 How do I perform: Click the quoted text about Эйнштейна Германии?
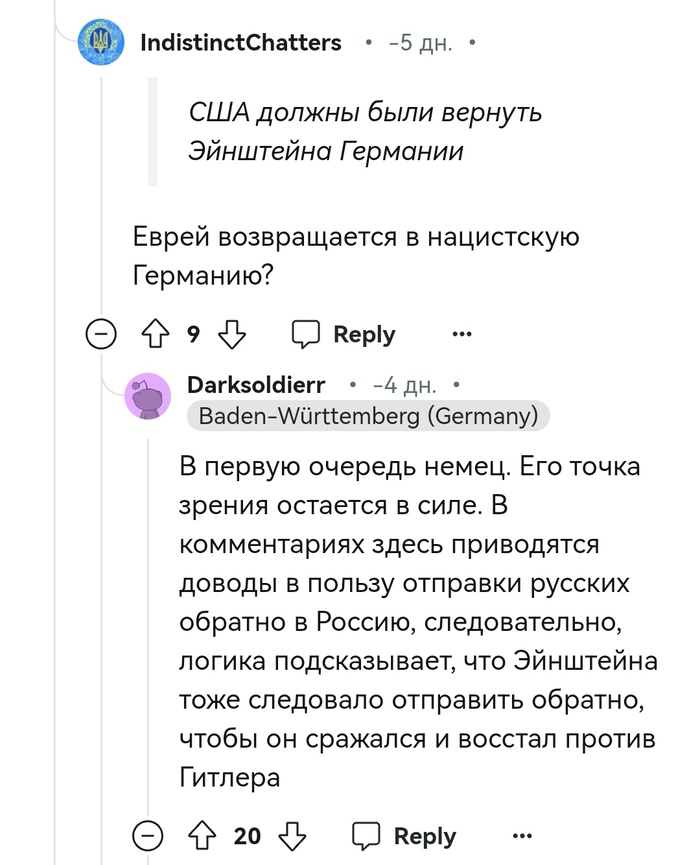(x=365, y=131)
